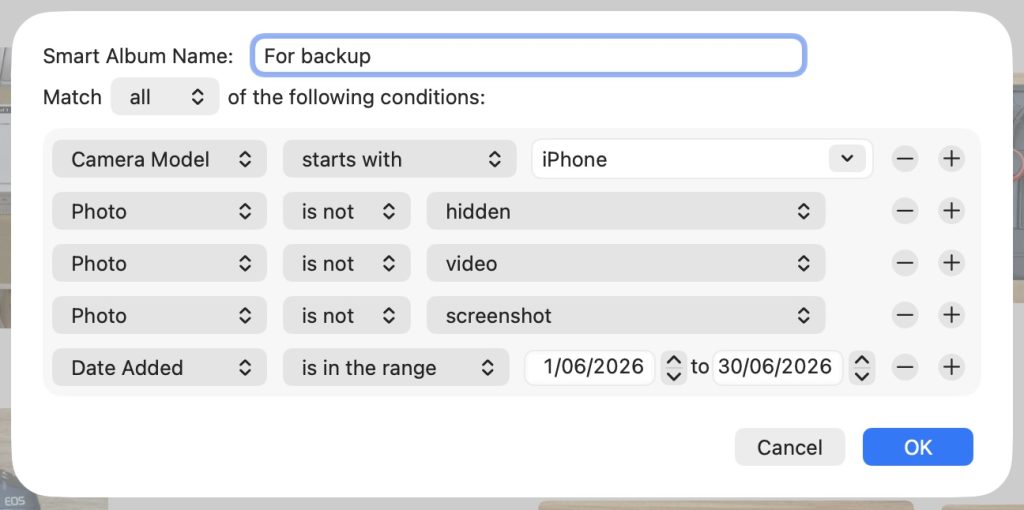Cancel the smart album dialog
This screenshot has width=1024, height=510.
pos(790,447)
